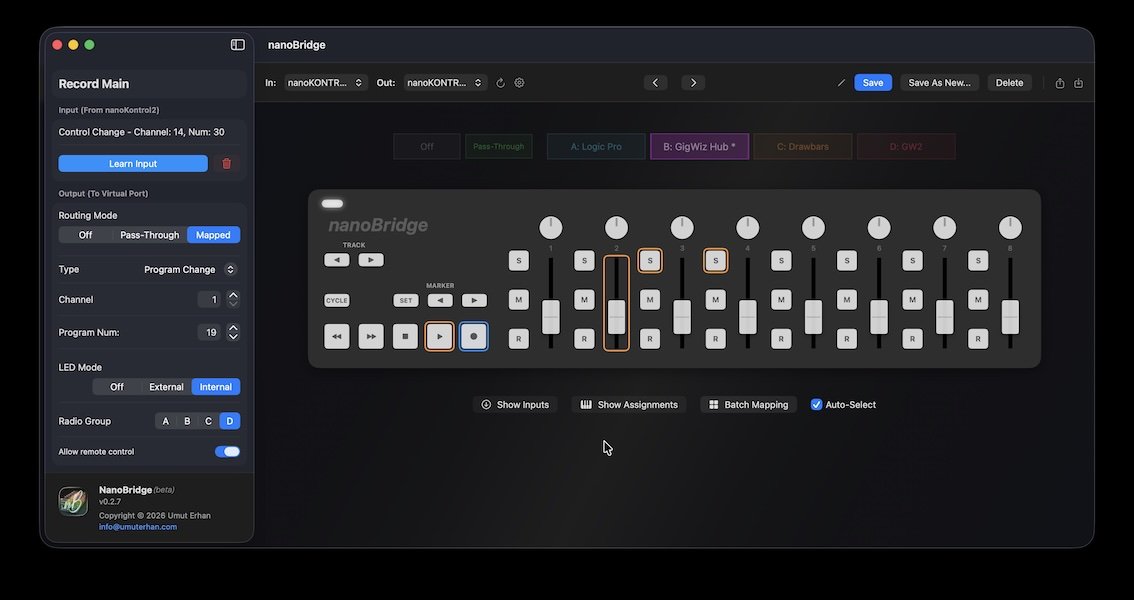Image resolution: width=1134 pixels, height=600 pixels.
Task: Click the R button of channel 8
Action: (978, 338)
